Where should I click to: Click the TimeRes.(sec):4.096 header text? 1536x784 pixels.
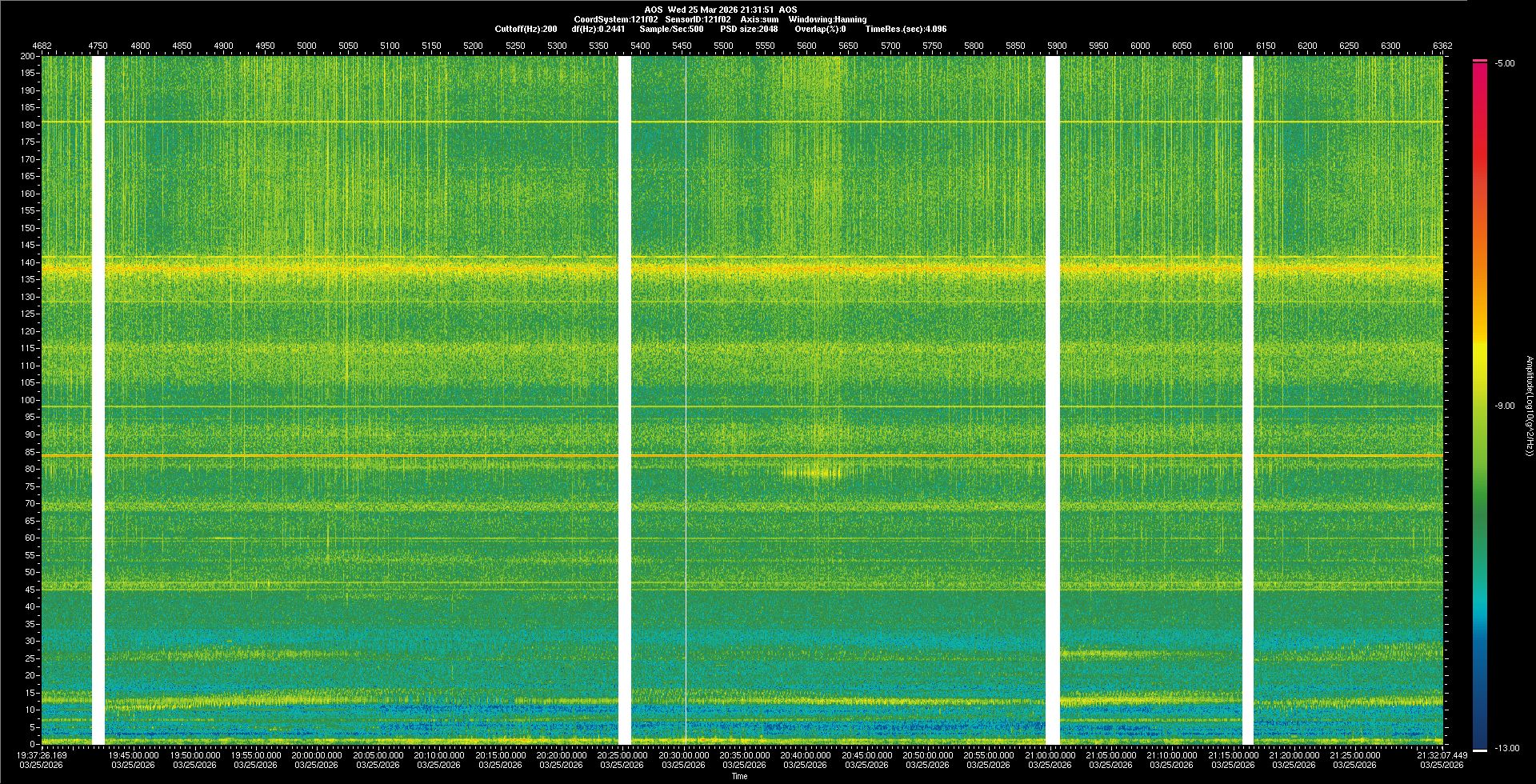(x=906, y=29)
